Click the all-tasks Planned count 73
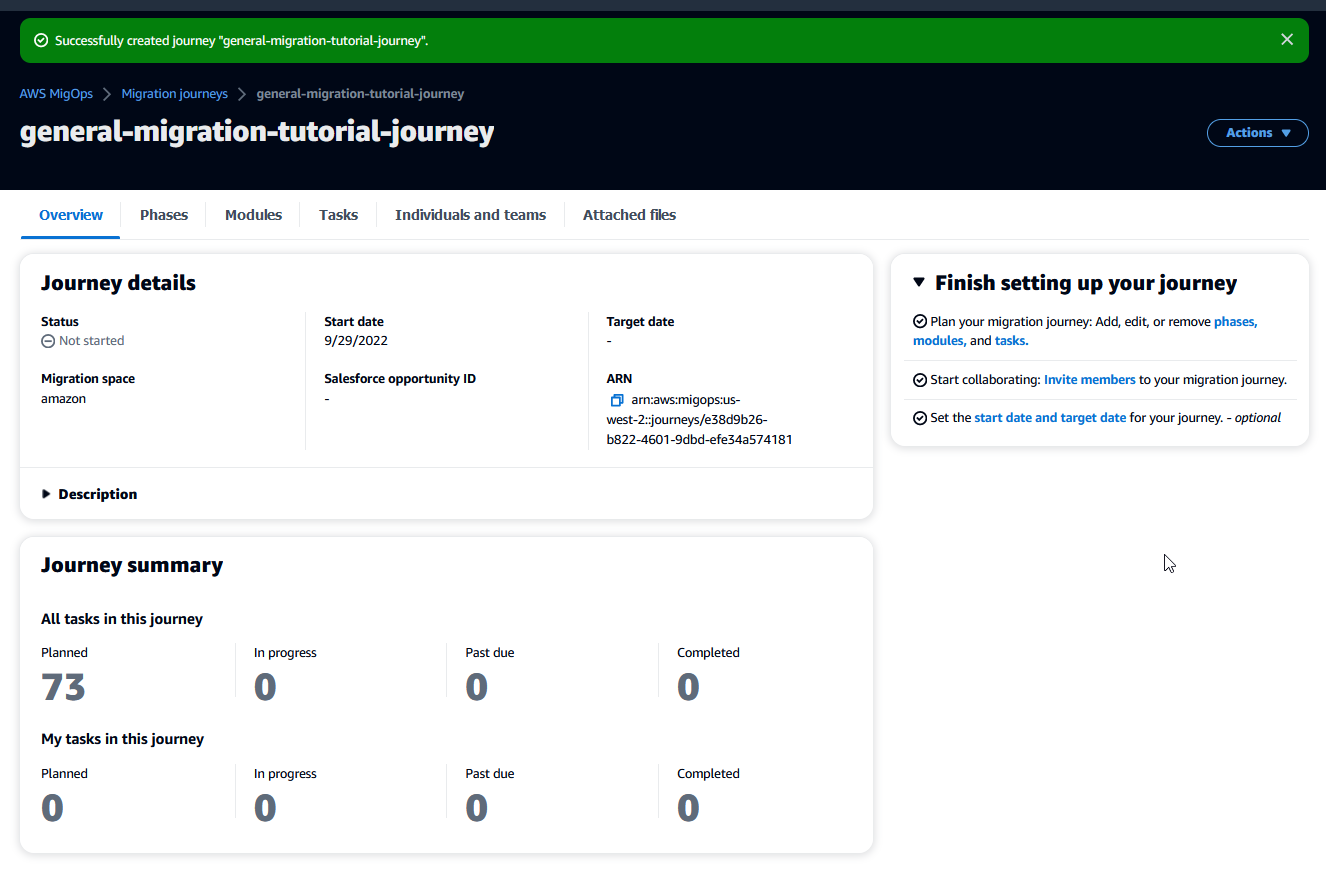1326x869 pixels. [63, 688]
